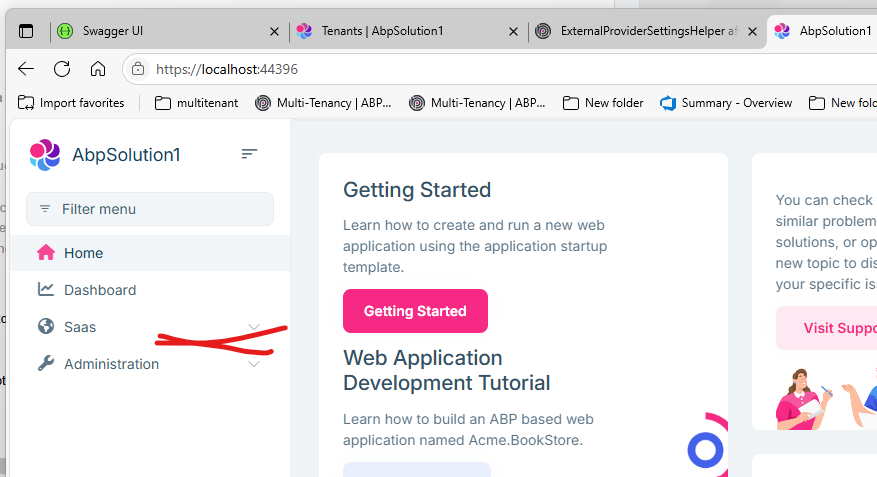Open the first Multi-Tenancy | ABP bookmark

[x=323, y=103]
